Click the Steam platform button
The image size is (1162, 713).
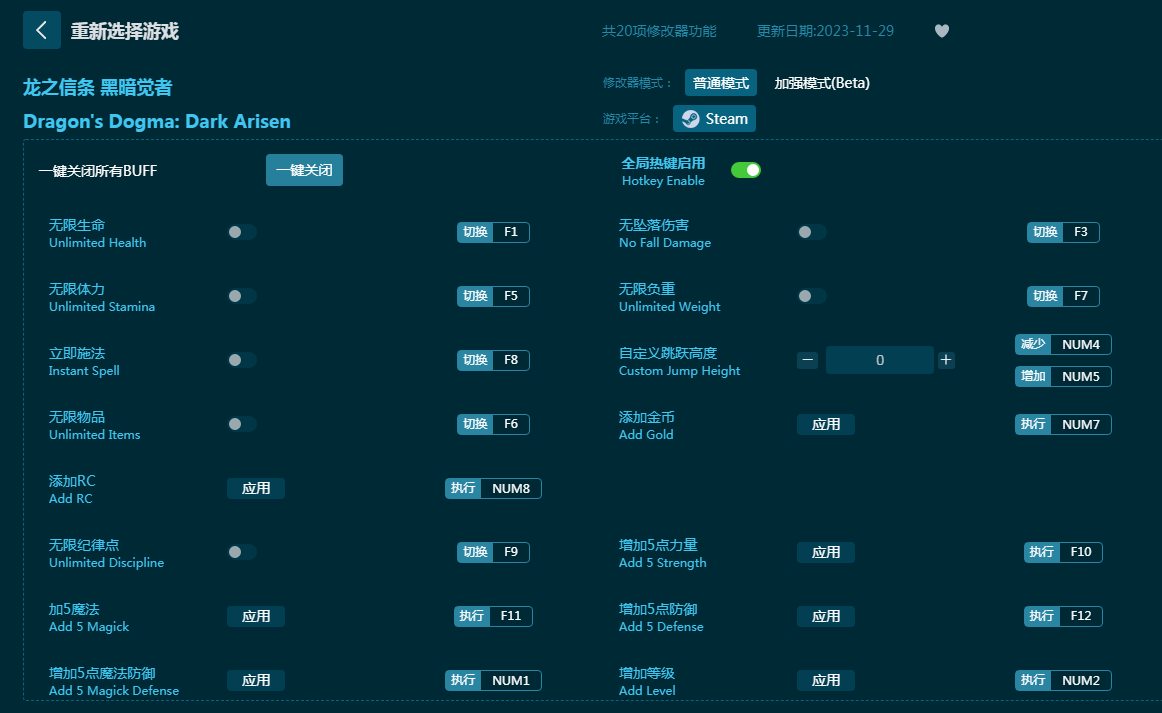714,119
